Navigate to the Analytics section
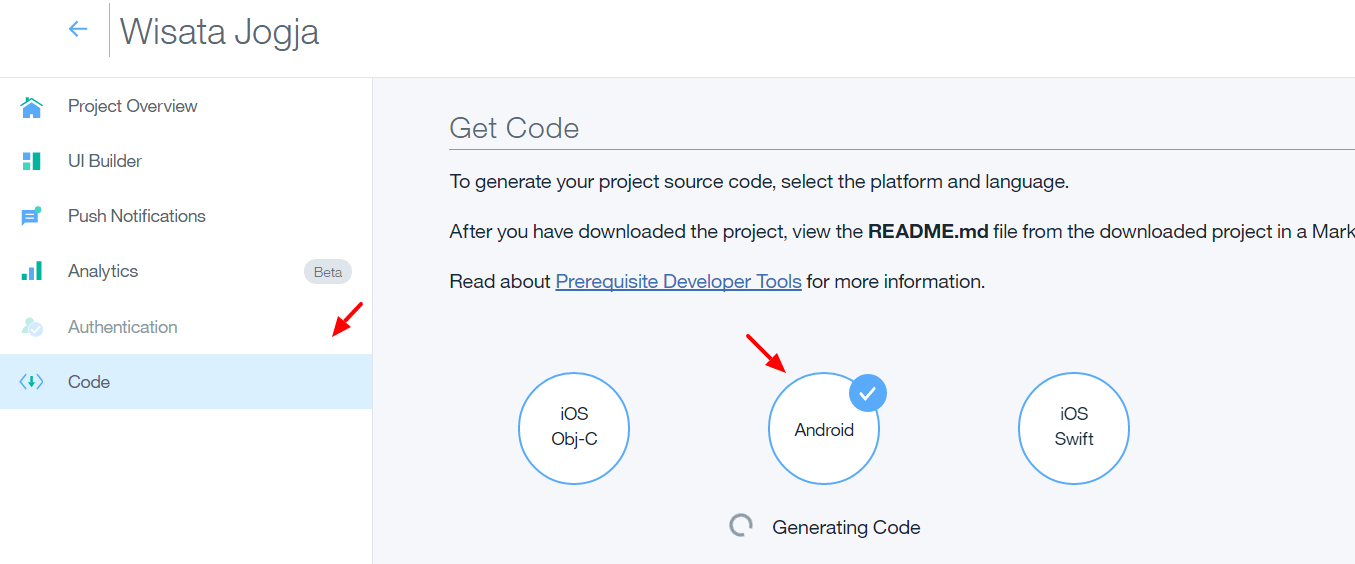The width and height of the screenshot is (1355, 564). click(103, 271)
